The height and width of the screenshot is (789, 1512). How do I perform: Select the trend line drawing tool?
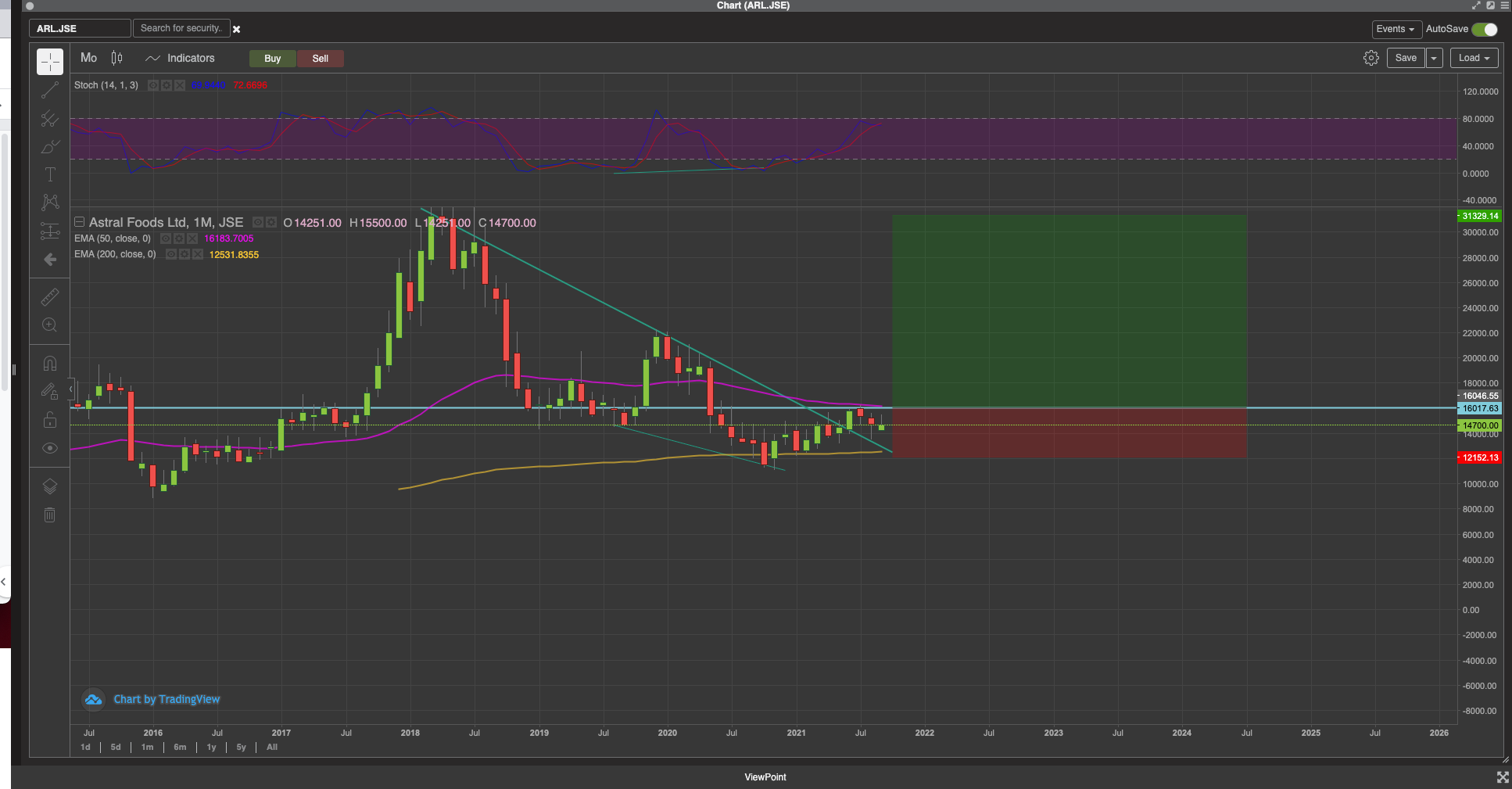pos(50,91)
